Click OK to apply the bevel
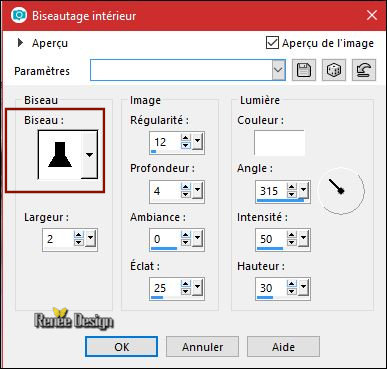The width and height of the screenshot is (387, 369). point(121,347)
